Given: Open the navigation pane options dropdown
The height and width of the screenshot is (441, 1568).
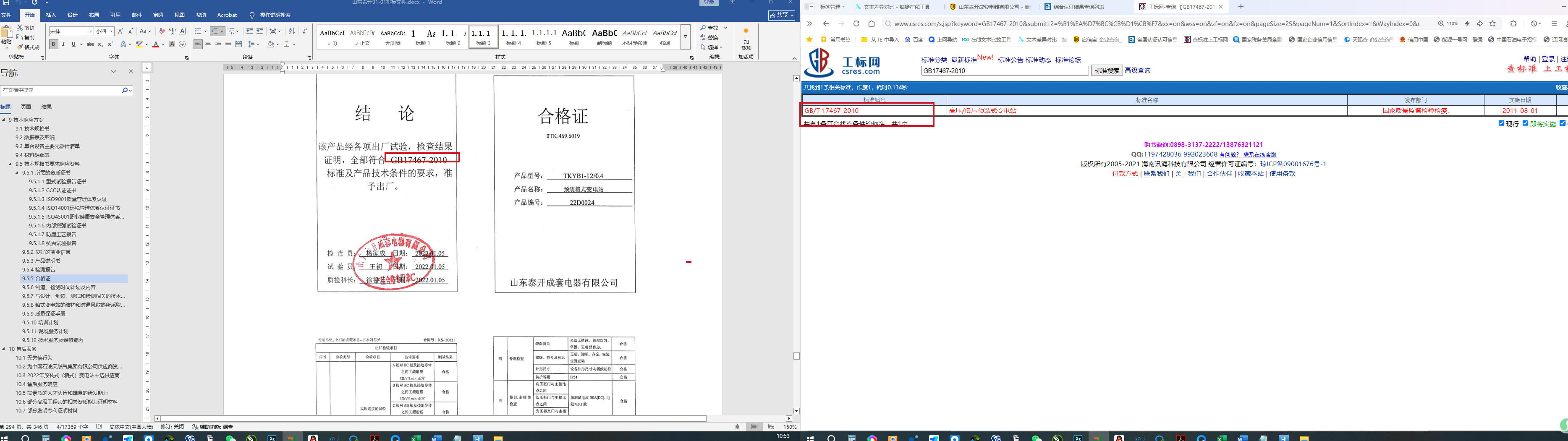Looking at the screenshot, I should (113, 72).
